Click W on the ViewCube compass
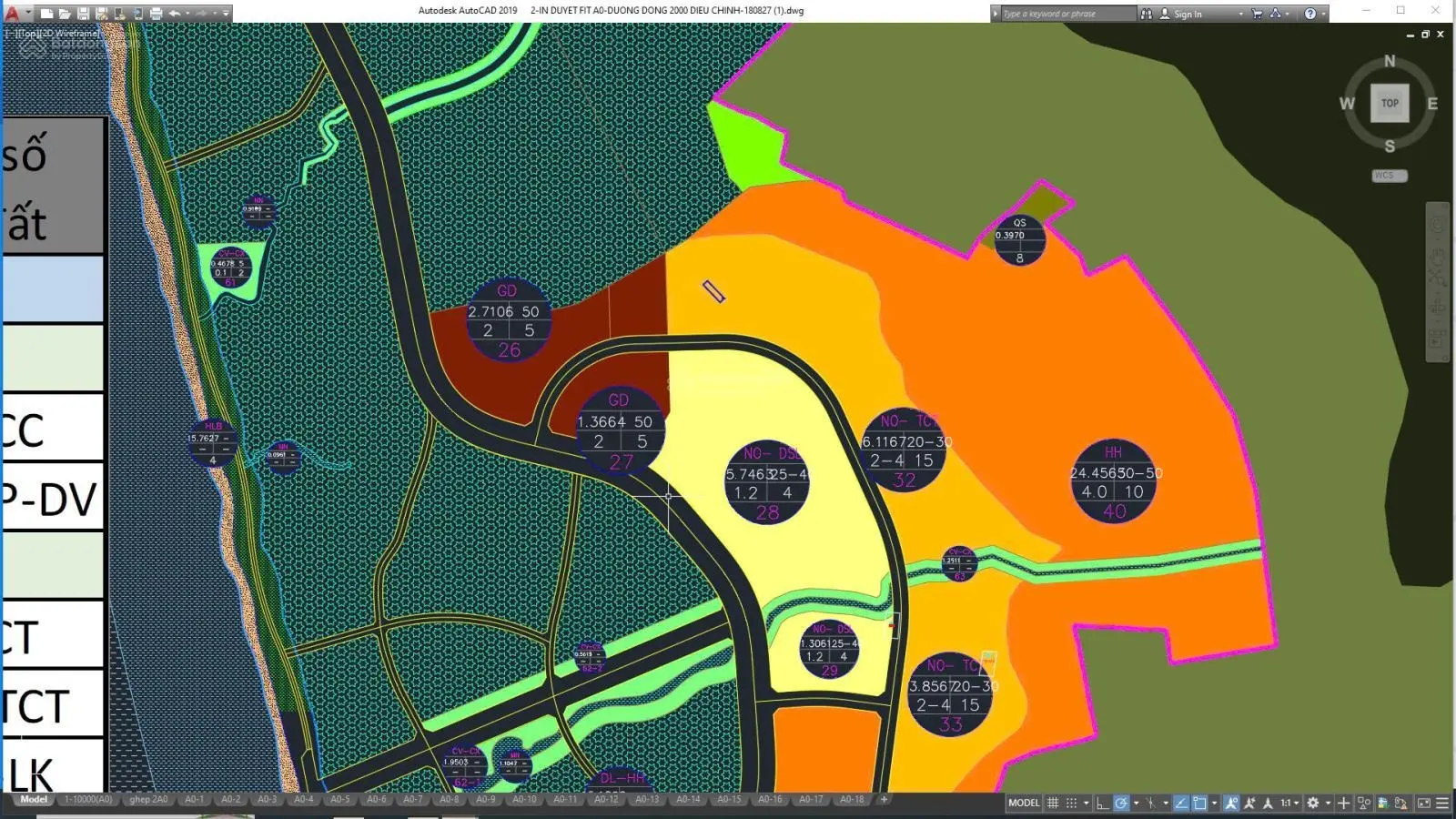The width and height of the screenshot is (1456, 819). 1347,104
